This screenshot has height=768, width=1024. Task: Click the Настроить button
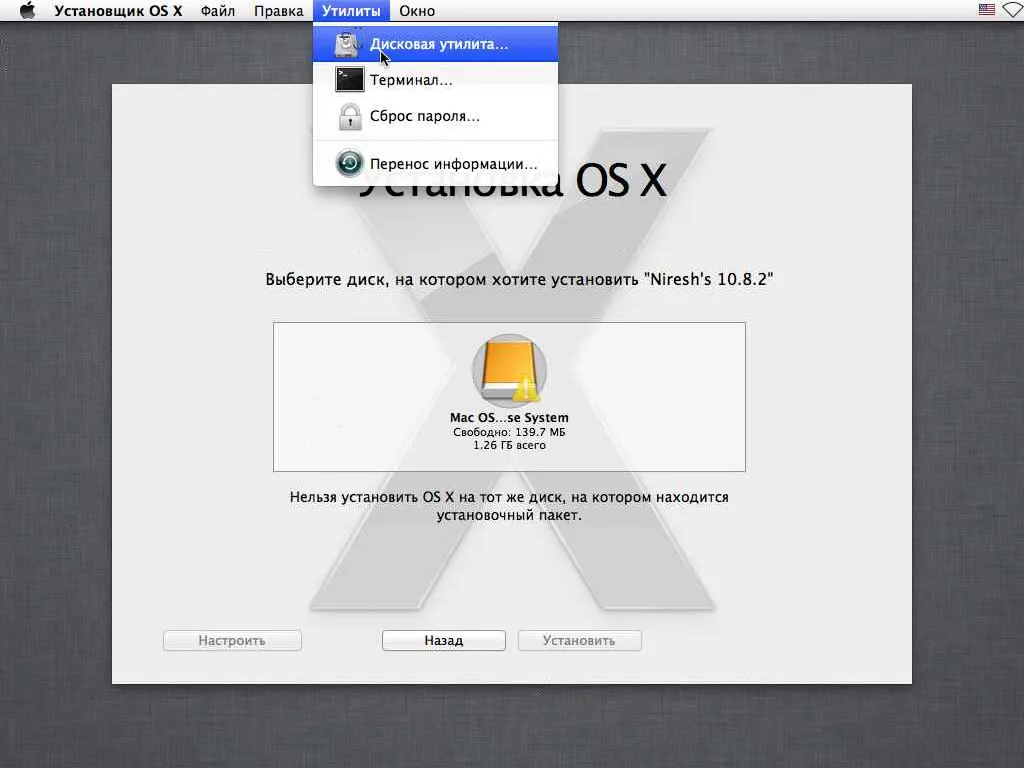pyautogui.click(x=232, y=641)
